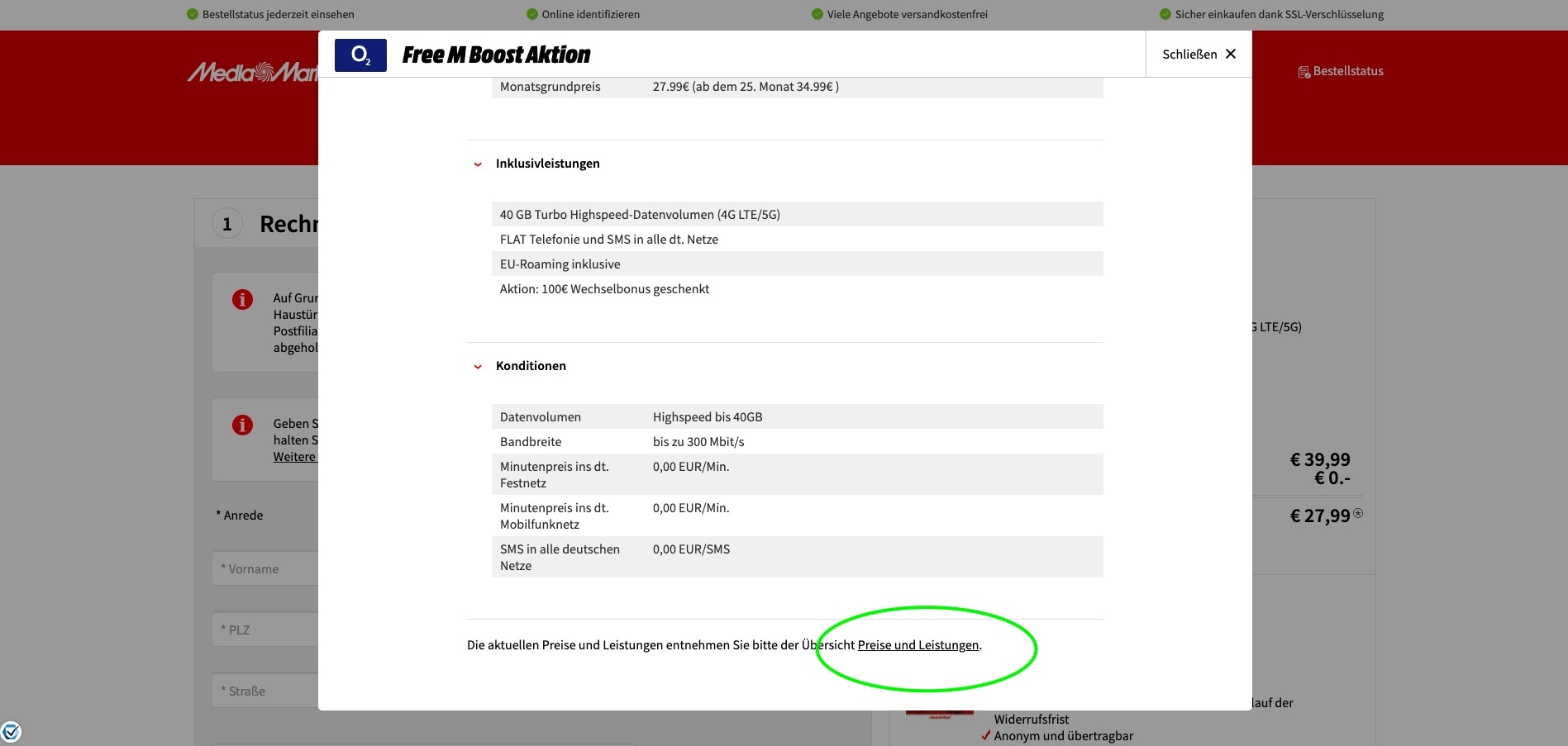Collapse the Inklusivleistungen section chevron
Viewport: 1568px width, 746px height.
pyautogui.click(x=478, y=164)
